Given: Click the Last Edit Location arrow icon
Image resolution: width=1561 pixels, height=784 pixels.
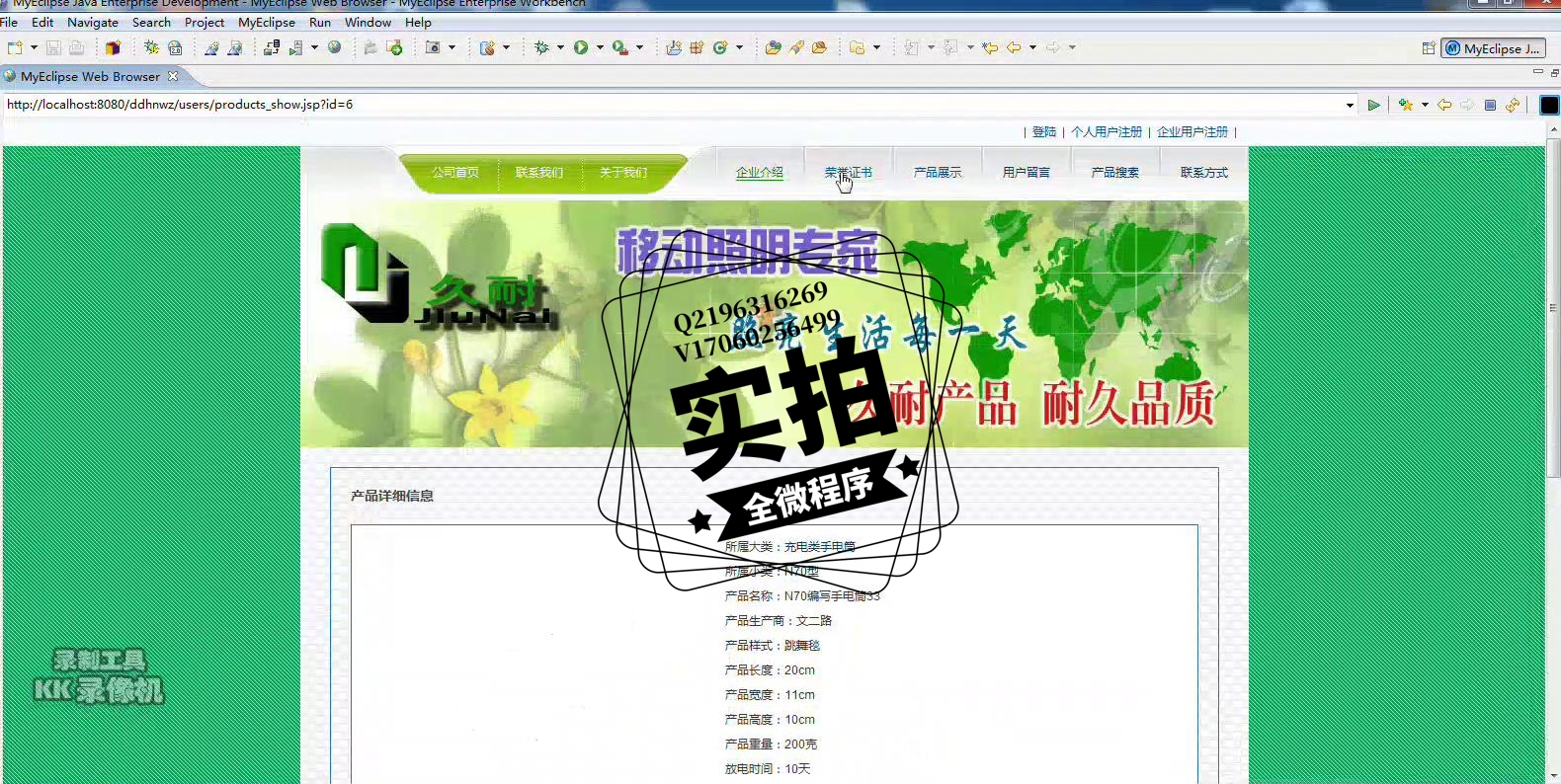Looking at the screenshot, I should coord(990,47).
